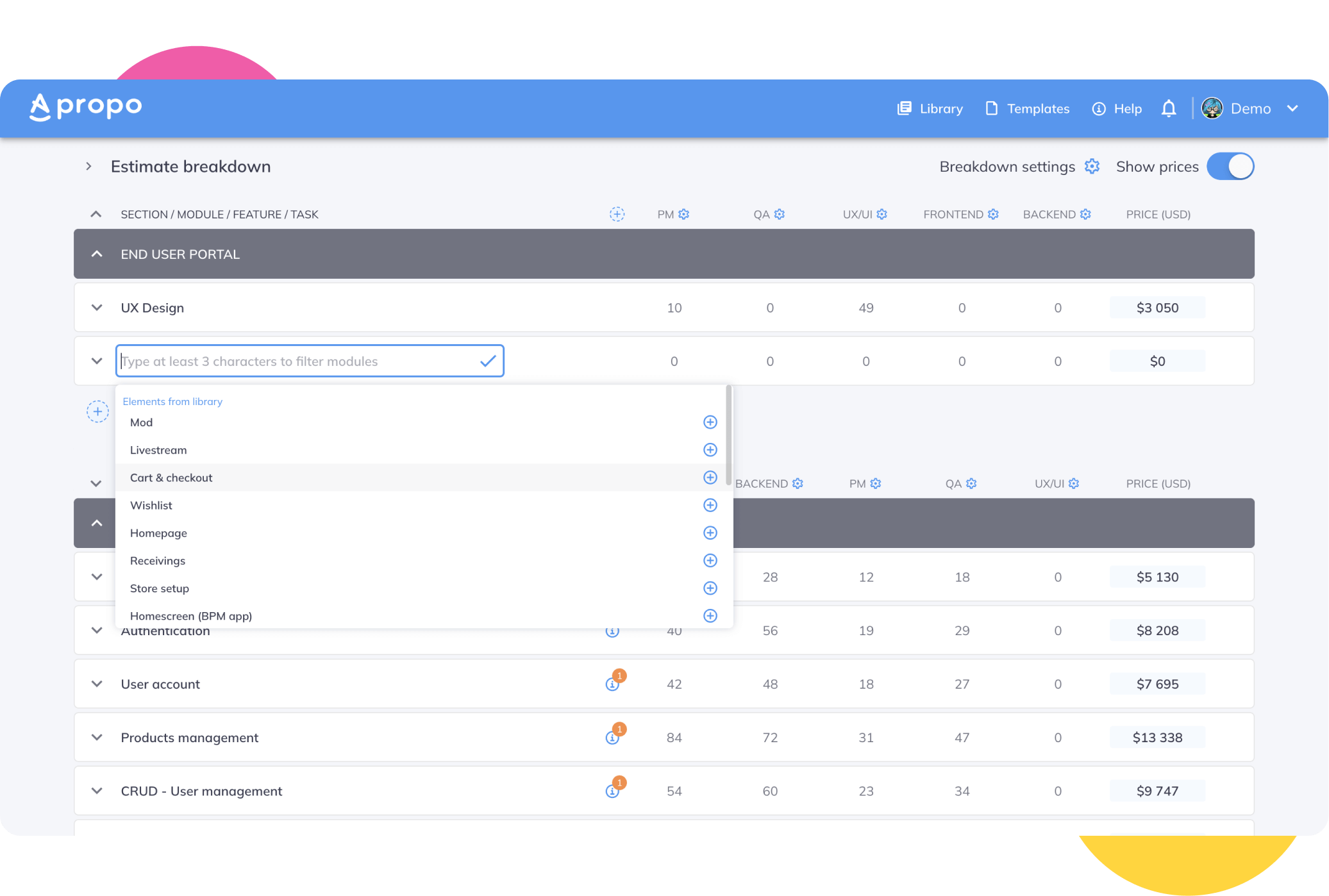Open PM column settings gear in top header

(x=684, y=214)
